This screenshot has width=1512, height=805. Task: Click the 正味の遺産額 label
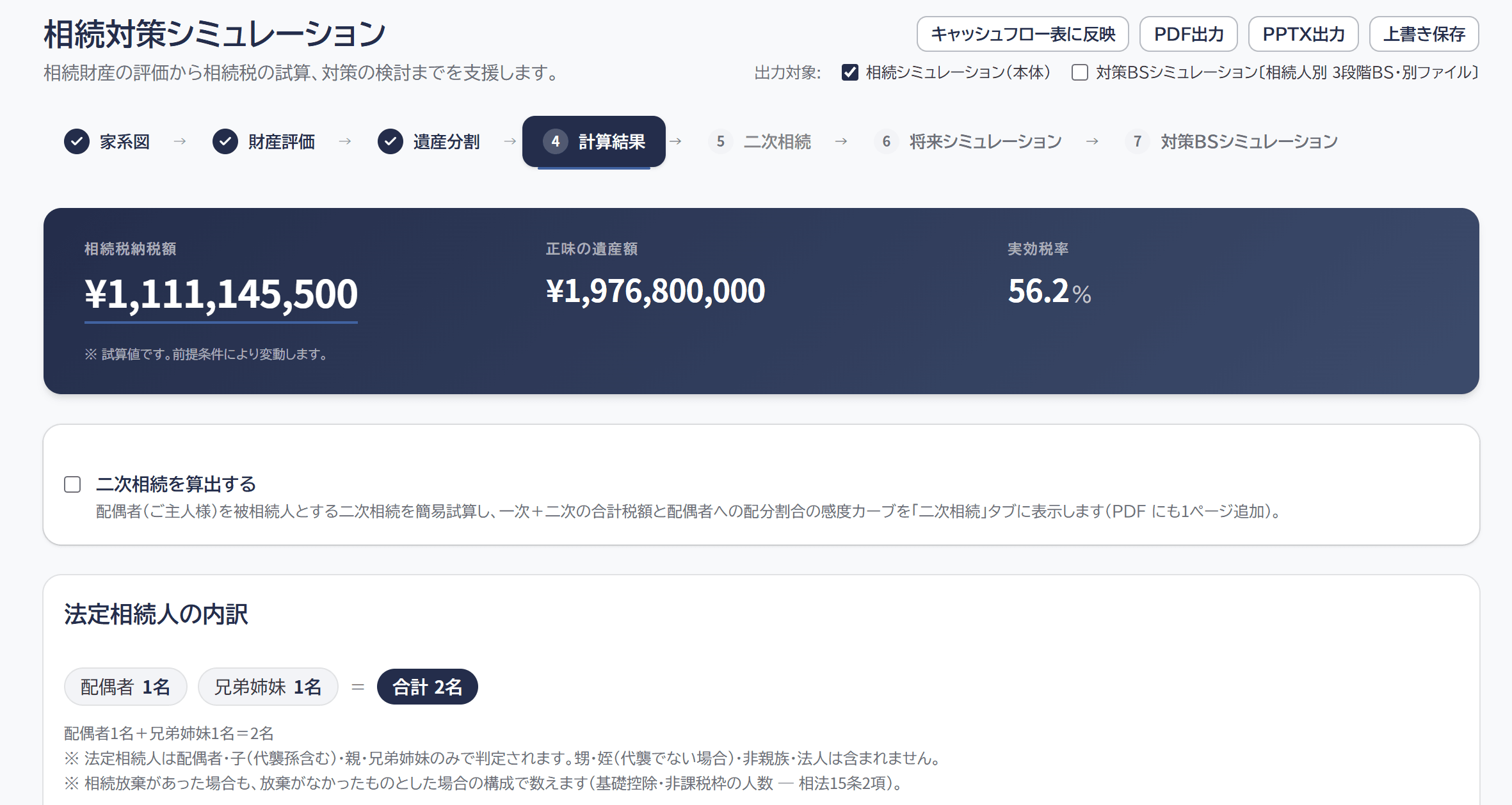coord(591,248)
